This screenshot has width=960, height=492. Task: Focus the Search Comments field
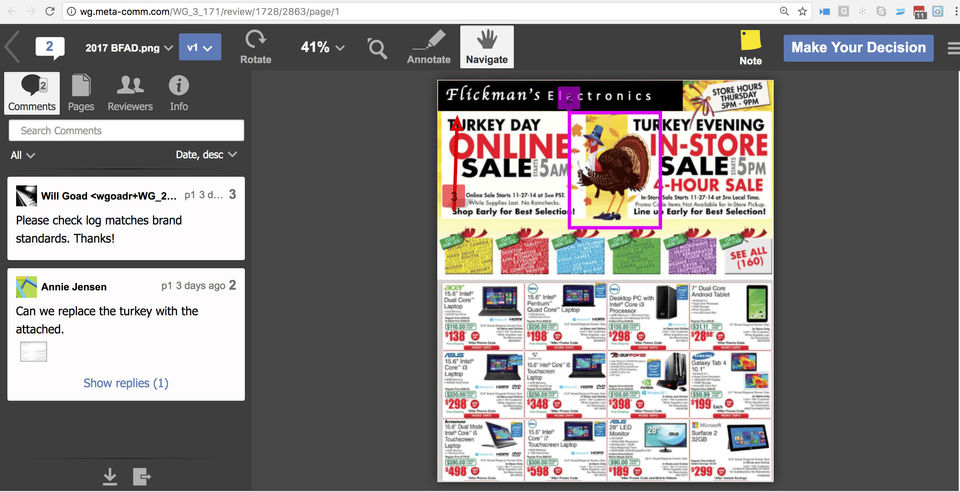[126, 130]
